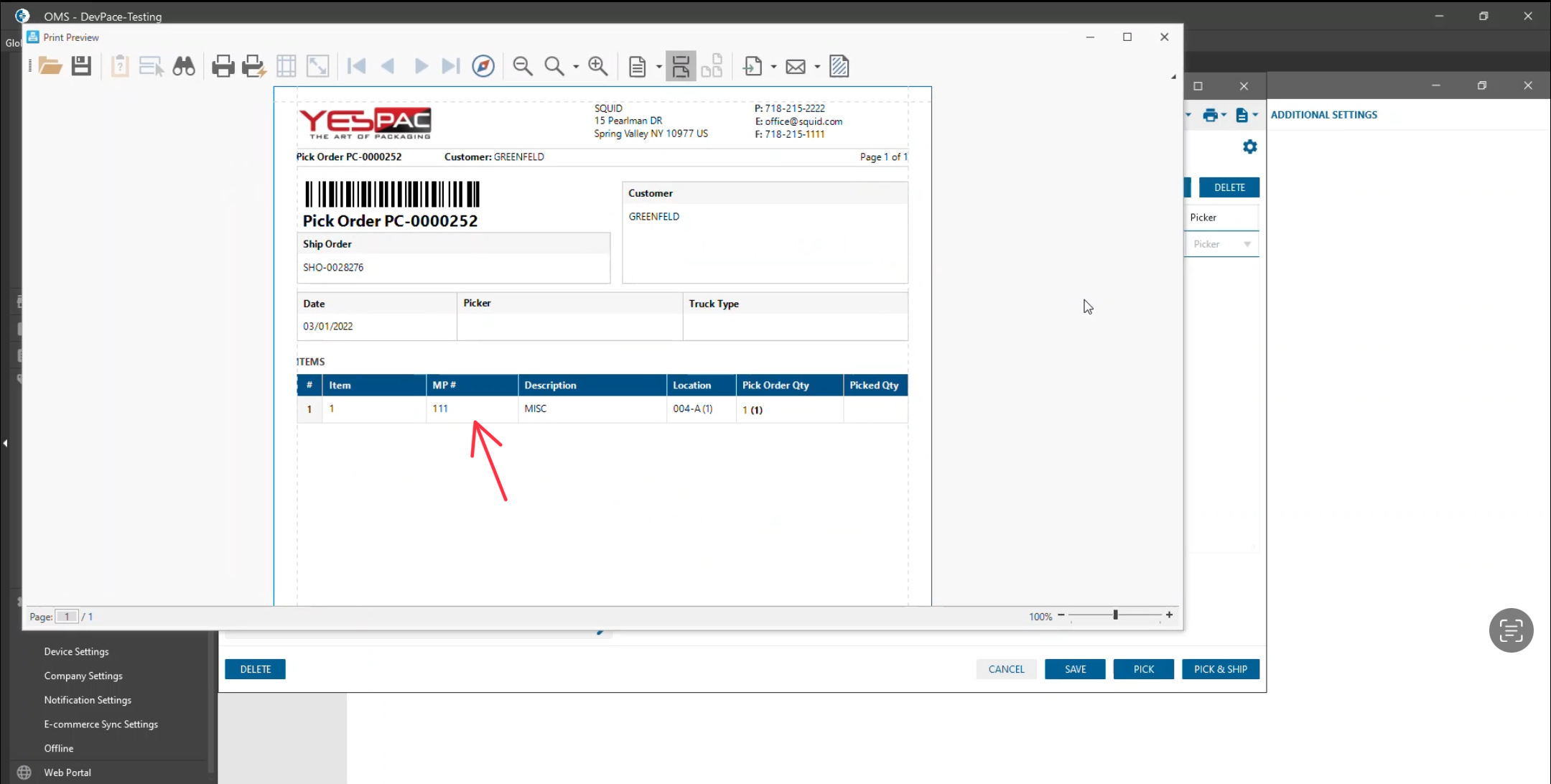1551x784 pixels.
Task: Click the gear icon under Additional Settings
Action: 1250,147
